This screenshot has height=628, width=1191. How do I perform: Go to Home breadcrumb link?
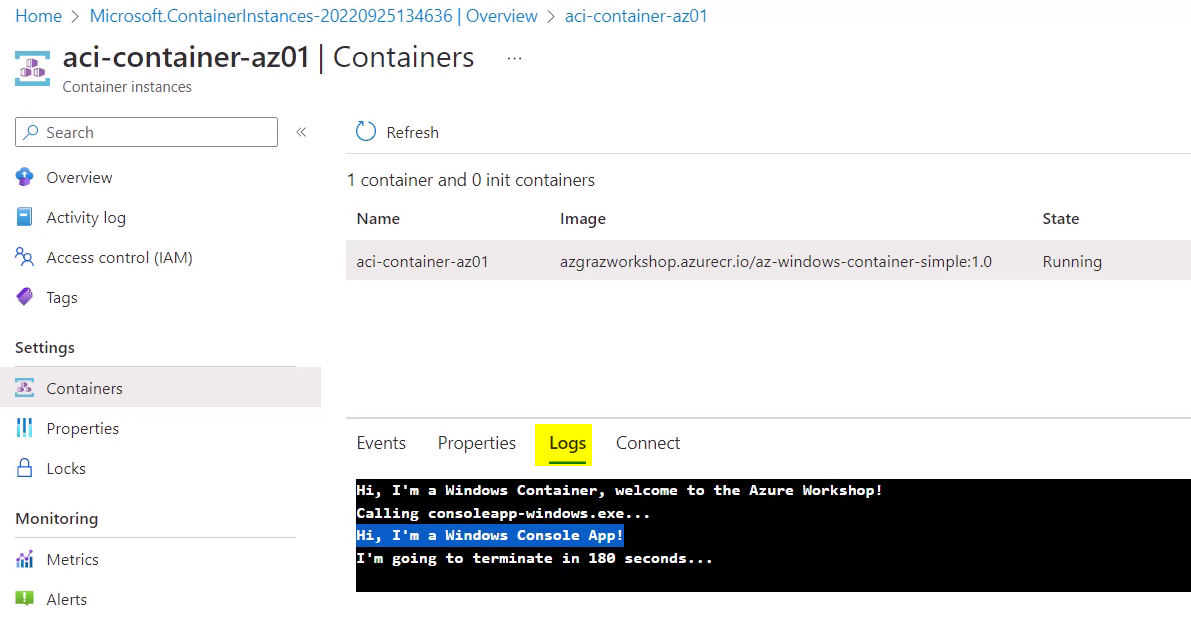[x=39, y=16]
